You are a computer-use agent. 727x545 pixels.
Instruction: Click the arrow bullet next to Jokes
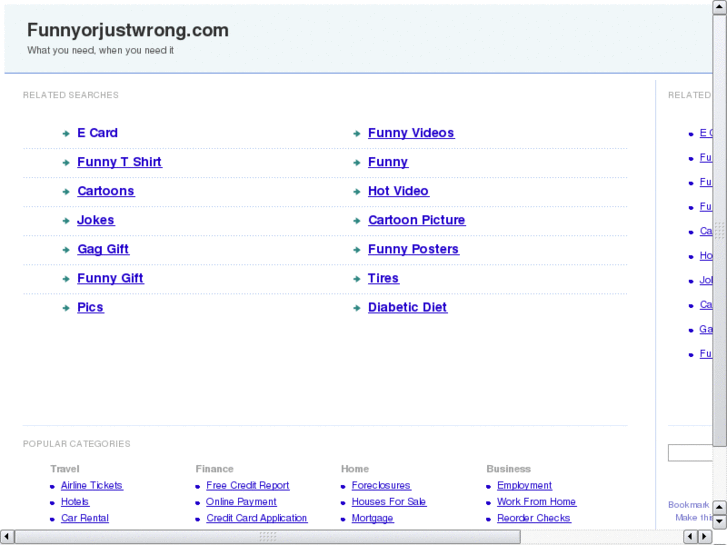point(66,221)
